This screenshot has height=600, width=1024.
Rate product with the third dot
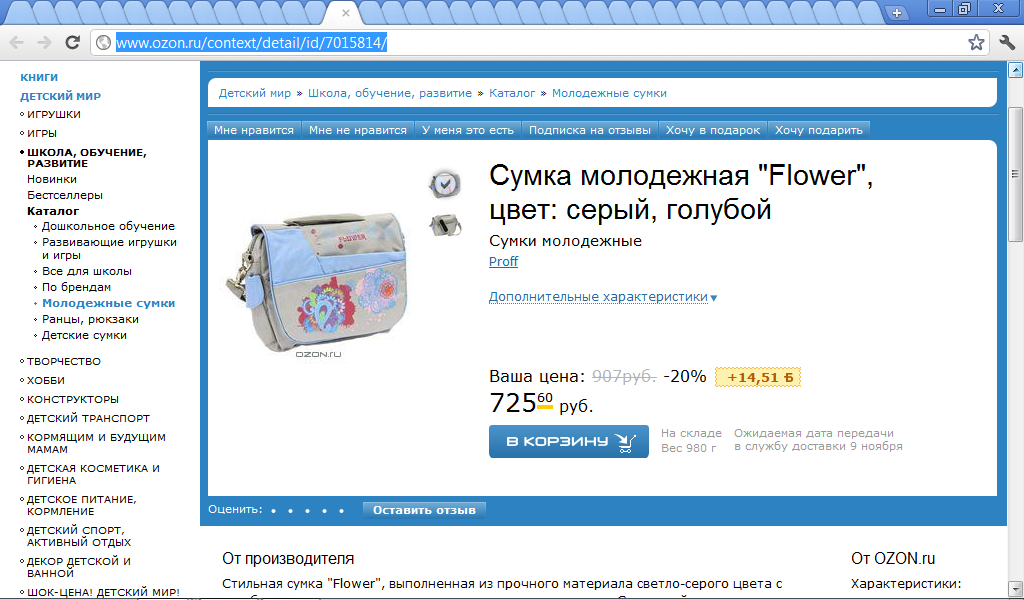(308, 511)
